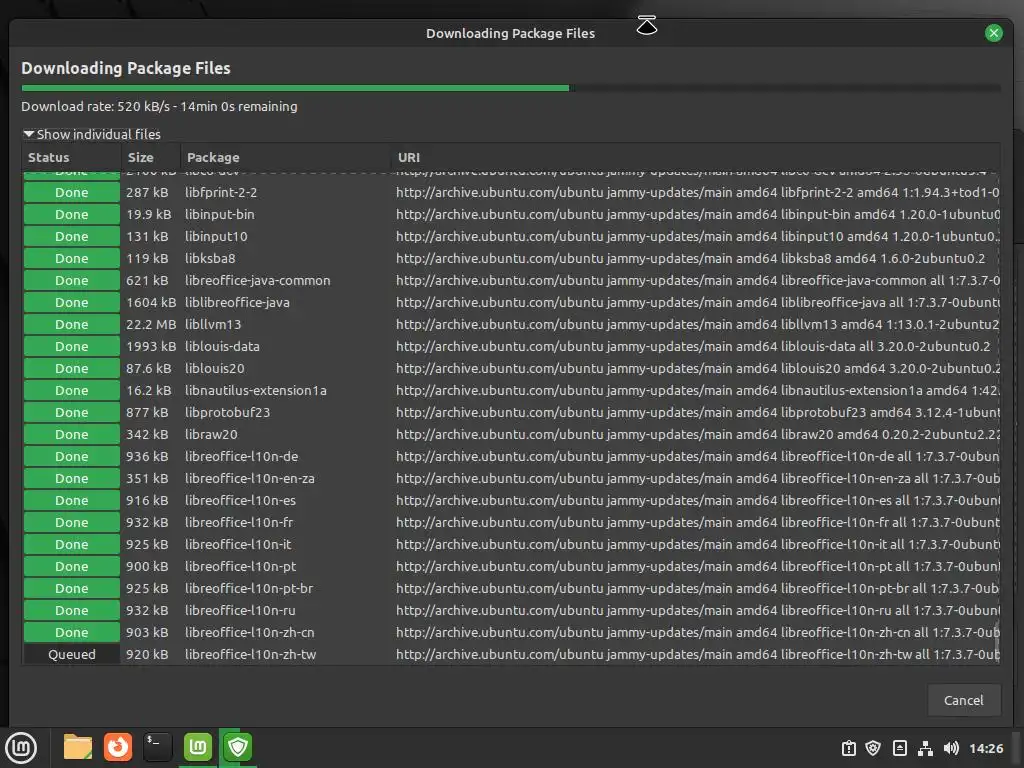Click the 1993 kB size cell
Viewport: 1024px width, 768px height.
tap(151, 346)
